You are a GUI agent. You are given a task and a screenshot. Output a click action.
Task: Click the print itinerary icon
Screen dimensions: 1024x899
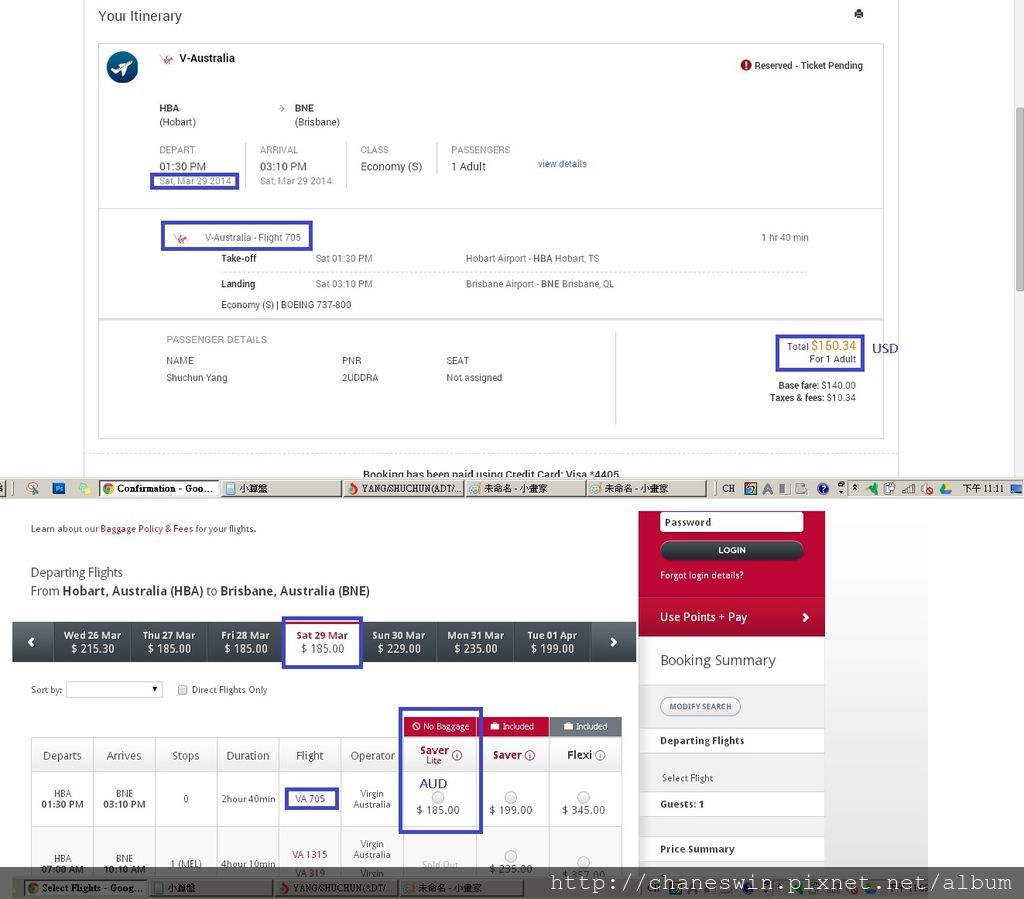(859, 14)
